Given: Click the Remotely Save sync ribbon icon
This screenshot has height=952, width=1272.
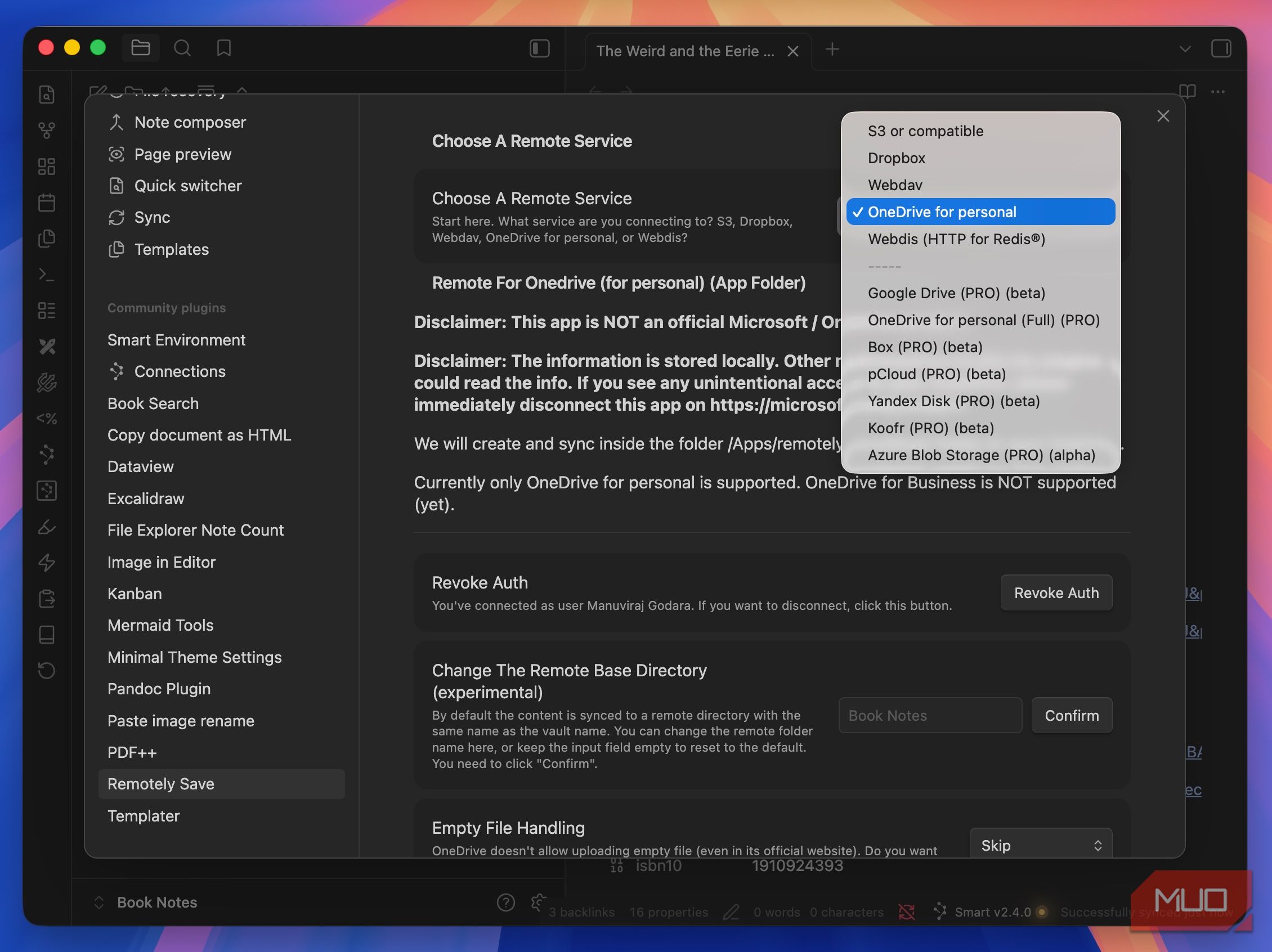Looking at the screenshot, I should pos(47,670).
